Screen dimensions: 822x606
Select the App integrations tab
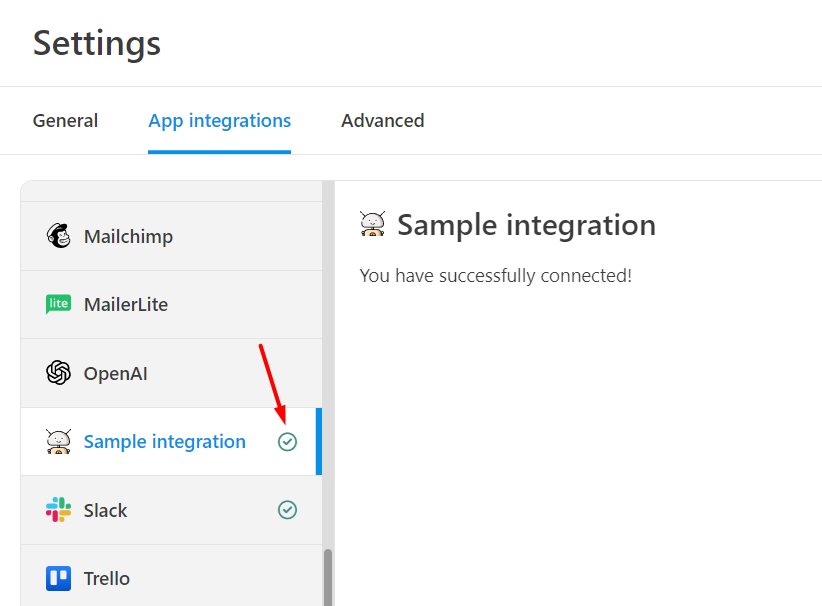(219, 121)
